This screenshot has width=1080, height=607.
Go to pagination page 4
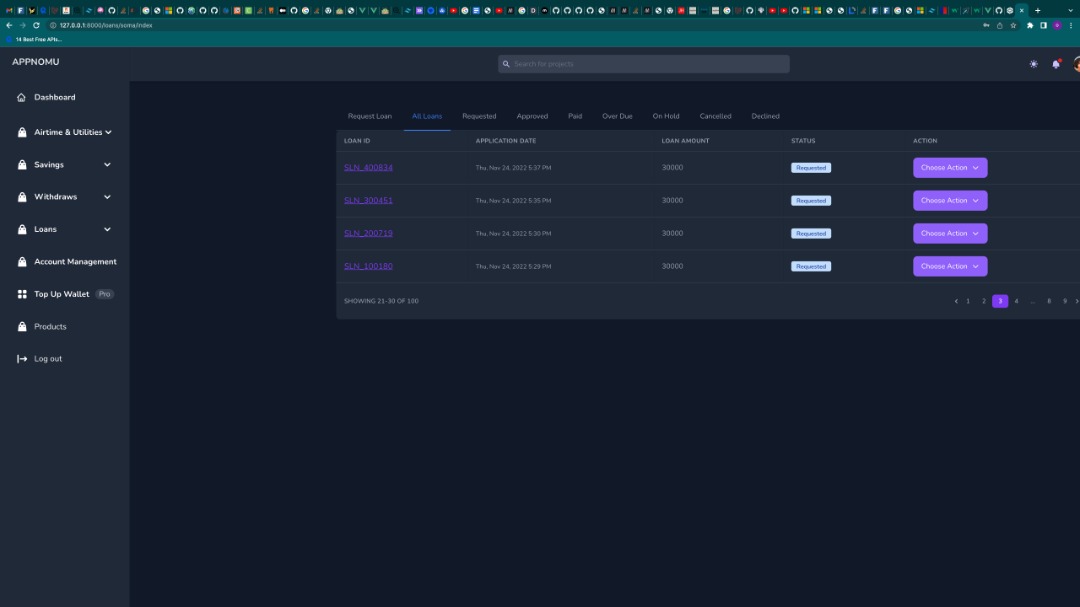point(1016,300)
